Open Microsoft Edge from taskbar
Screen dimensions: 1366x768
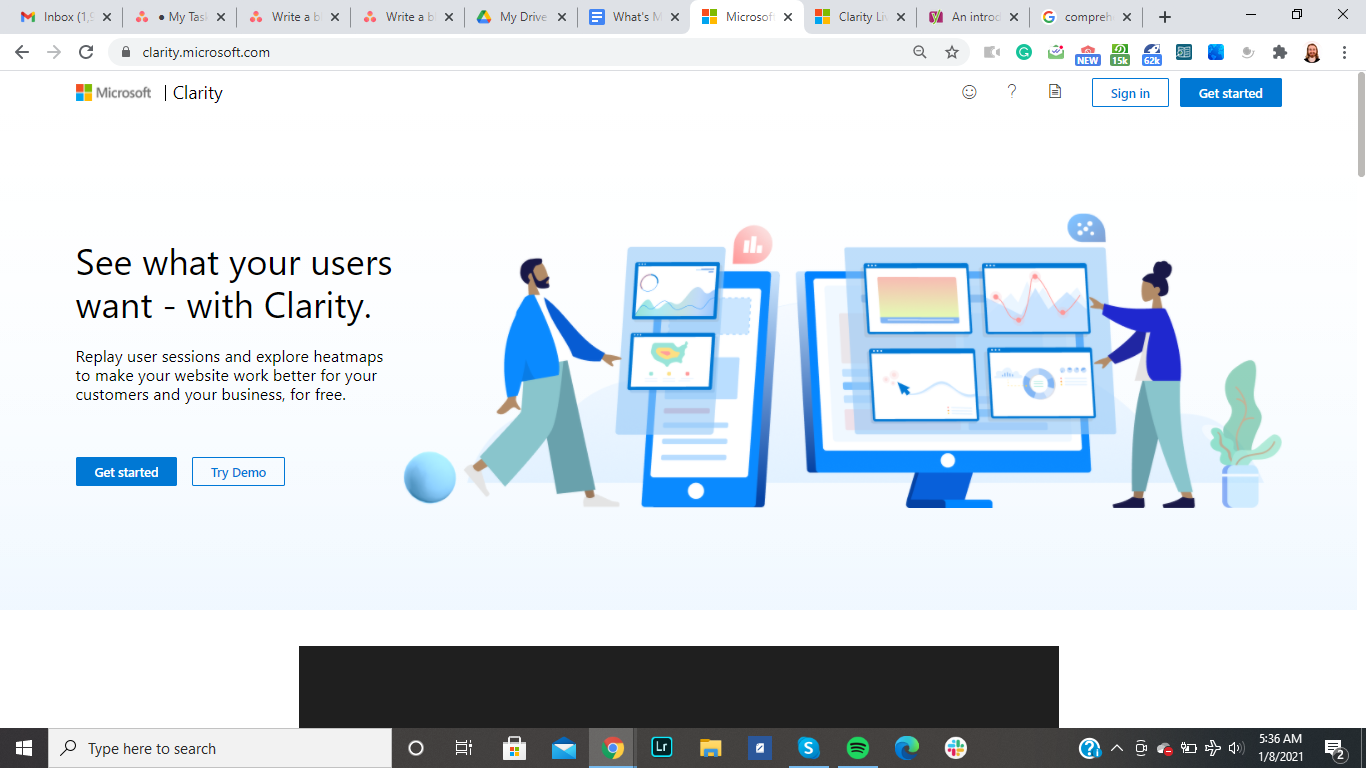click(x=906, y=748)
